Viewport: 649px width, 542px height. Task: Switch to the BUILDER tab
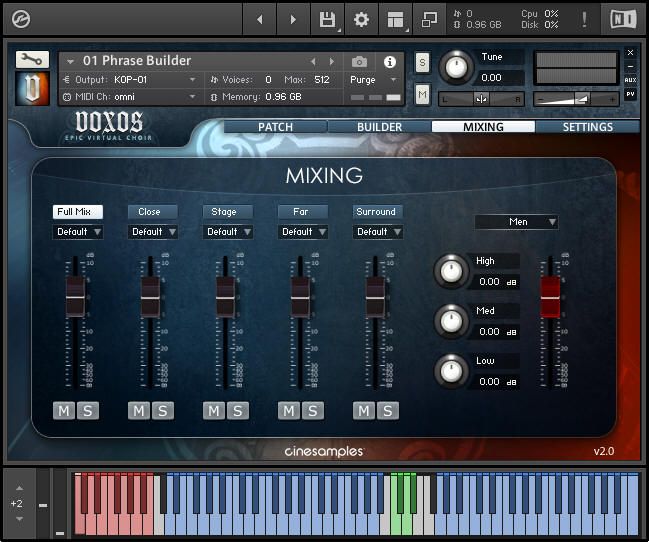click(x=380, y=127)
